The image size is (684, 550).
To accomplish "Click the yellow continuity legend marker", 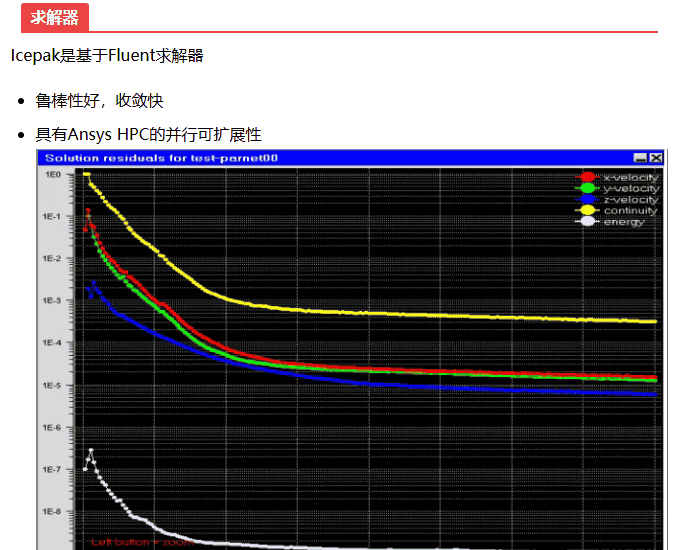I will pyautogui.click(x=587, y=210).
